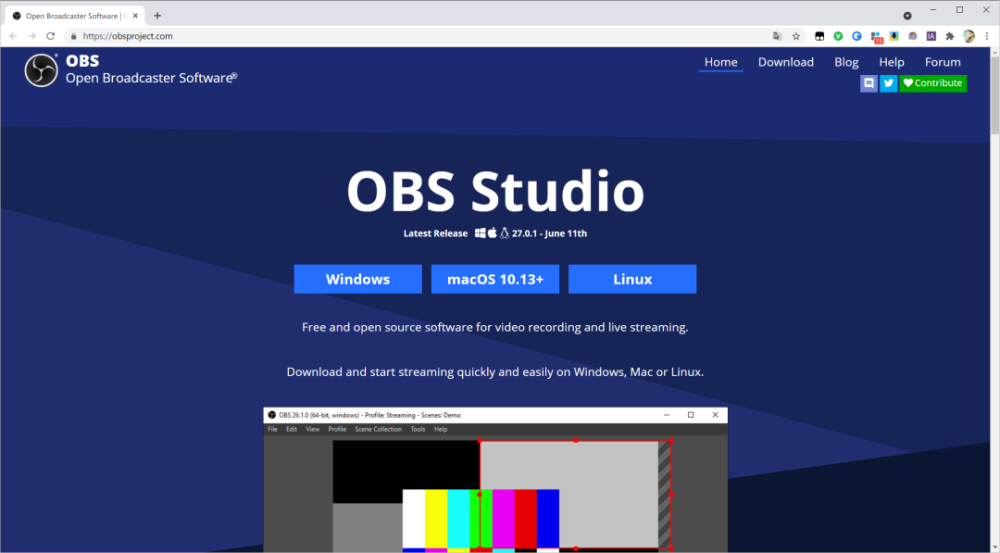Open the Extensions puzzle-piece menu

950,36
